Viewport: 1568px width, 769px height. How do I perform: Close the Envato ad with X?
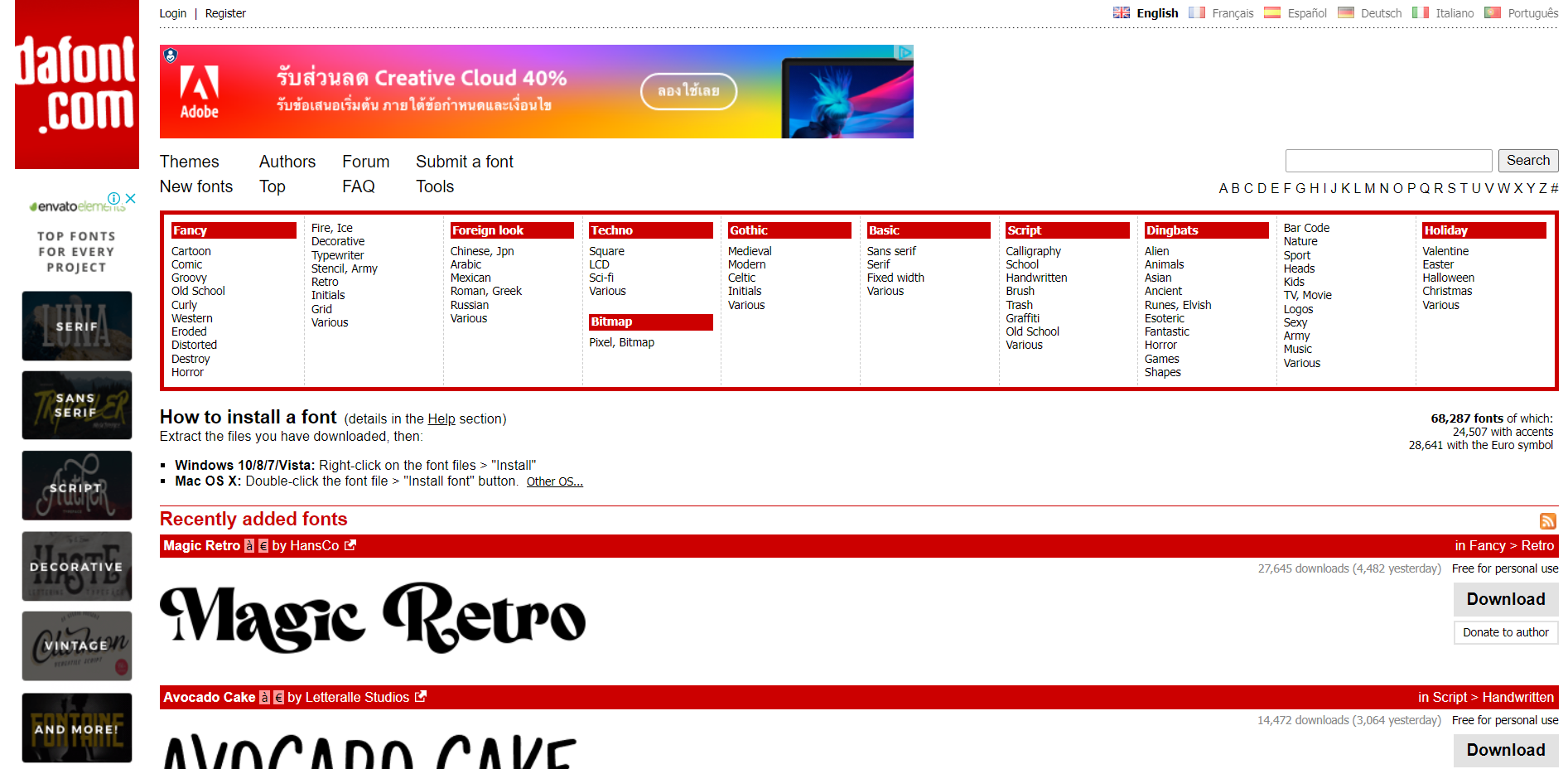click(130, 199)
